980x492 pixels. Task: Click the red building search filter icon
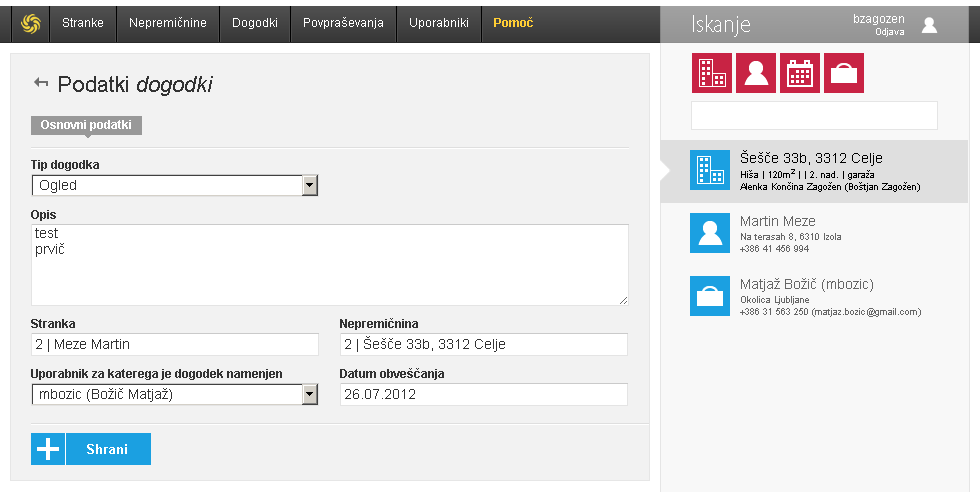711,73
